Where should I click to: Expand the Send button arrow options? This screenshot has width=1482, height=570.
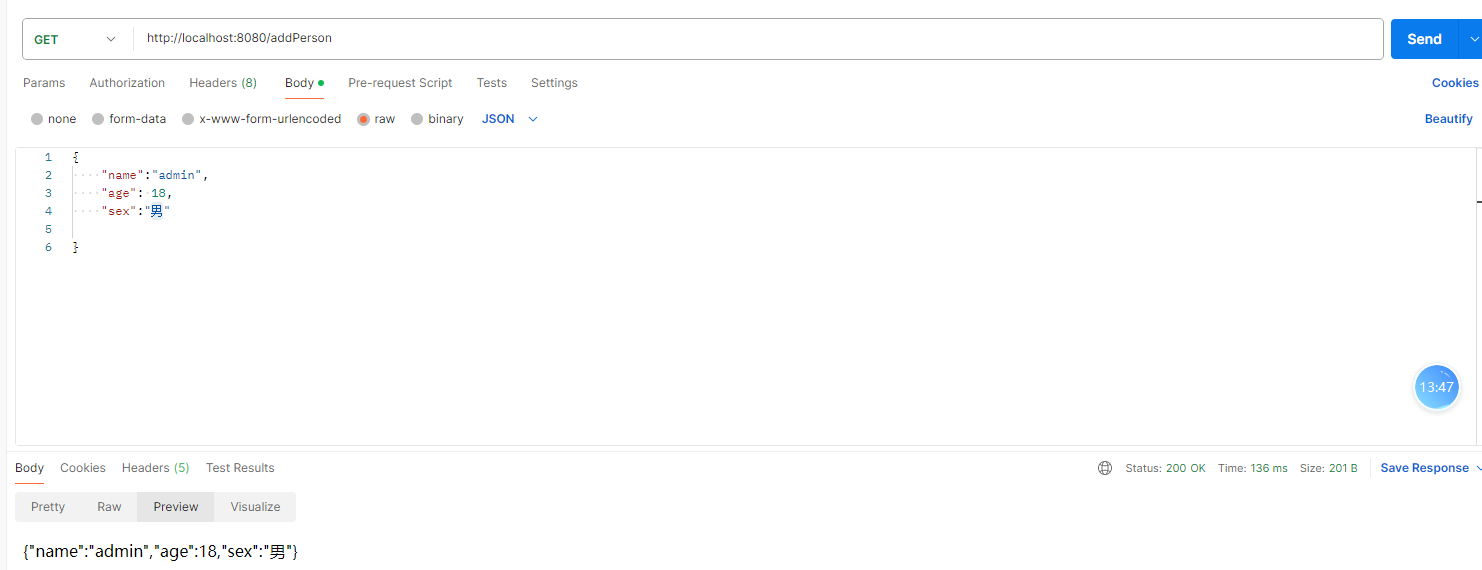(x=1473, y=39)
